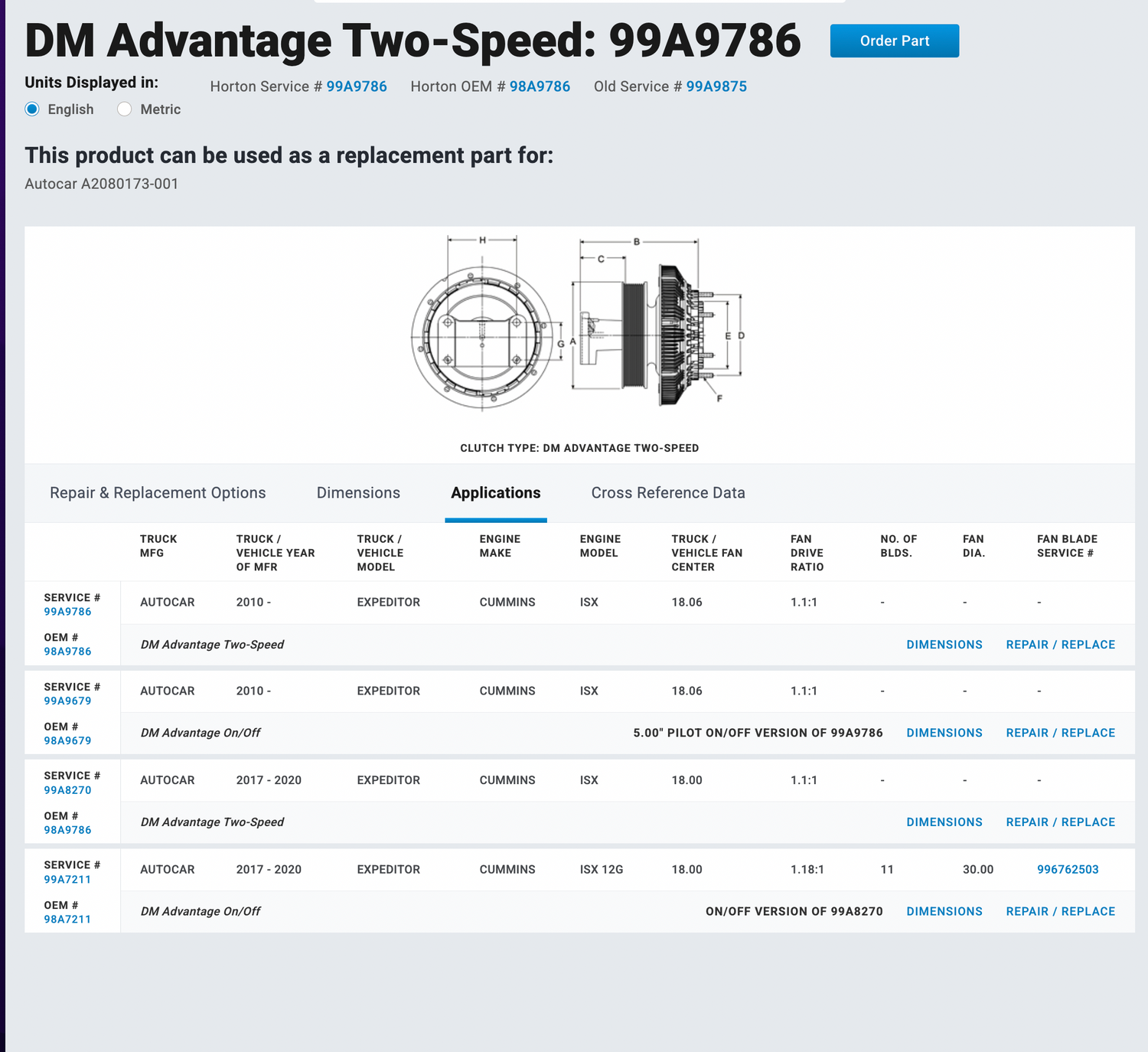The height and width of the screenshot is (1052, 1148).
Task: Open Horton Service number 99A9786 link
Action: coord(357,87)
